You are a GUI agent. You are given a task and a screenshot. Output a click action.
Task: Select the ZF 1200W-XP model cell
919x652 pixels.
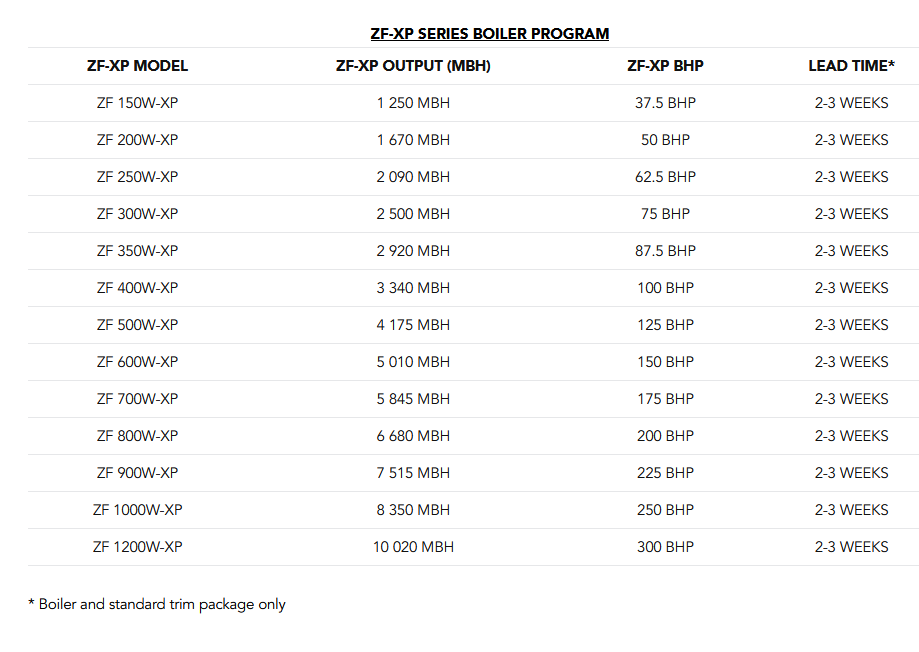pyautogui.click(x=137, y=547)
